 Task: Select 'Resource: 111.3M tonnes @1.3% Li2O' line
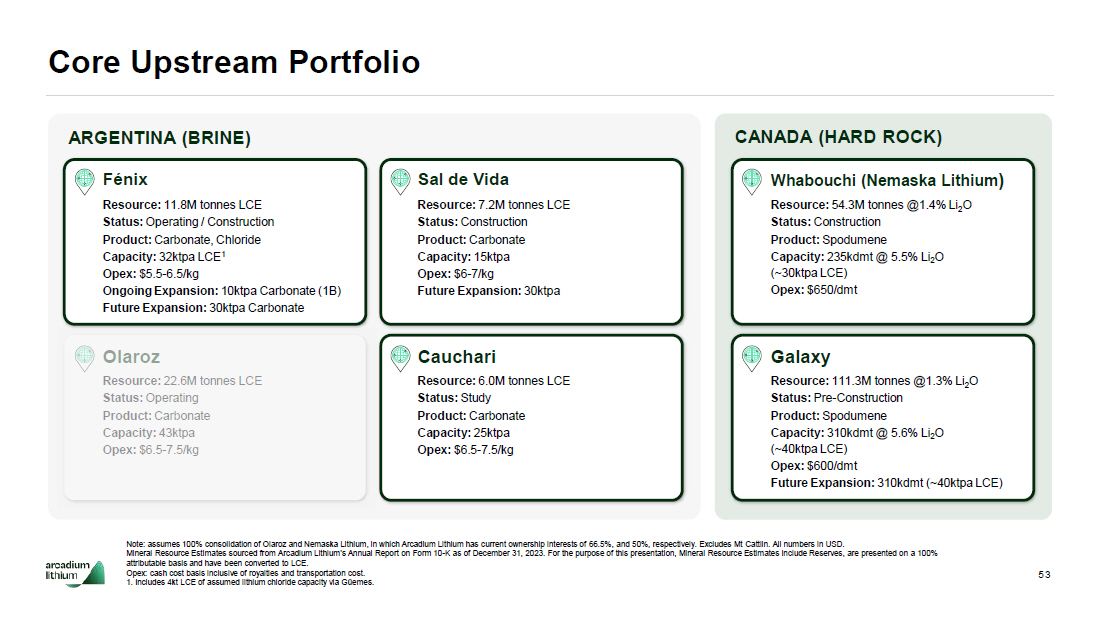(x=875, y=381)
